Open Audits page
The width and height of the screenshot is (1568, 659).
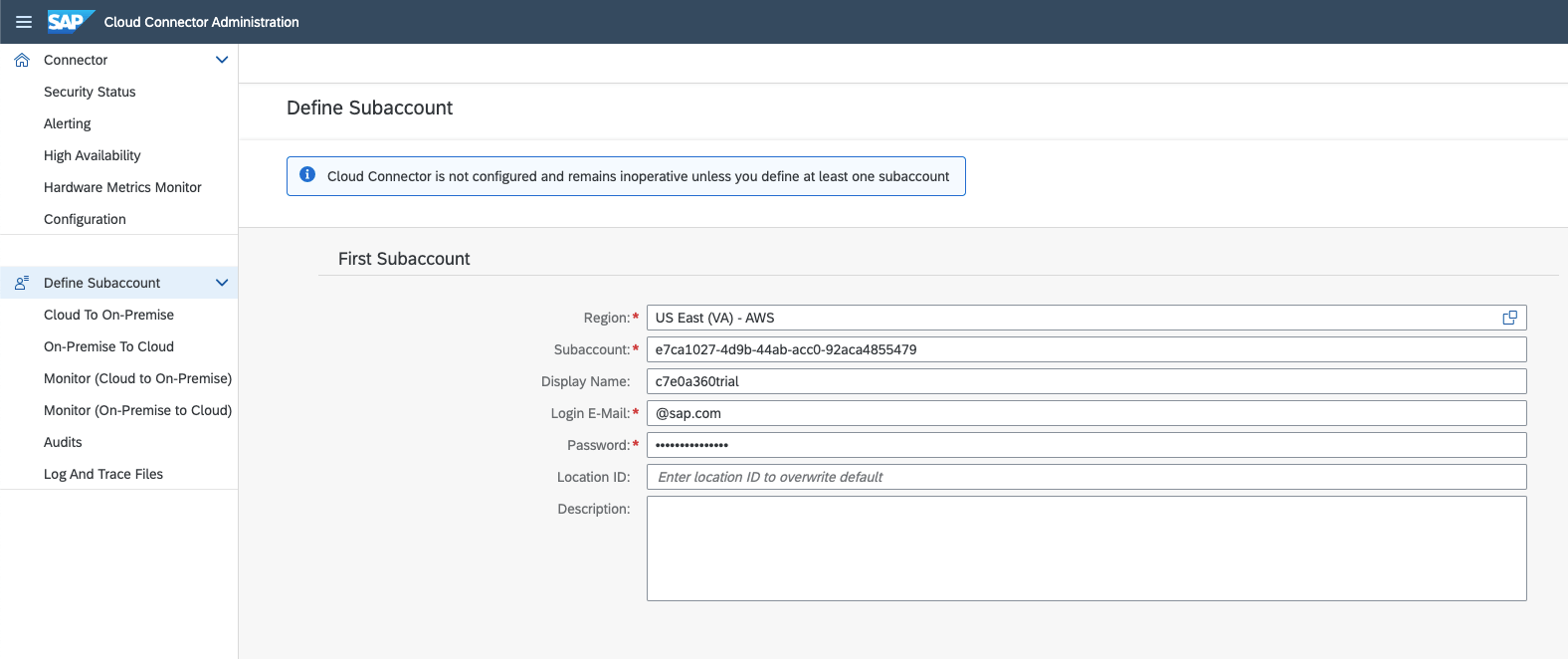(118, 442)
